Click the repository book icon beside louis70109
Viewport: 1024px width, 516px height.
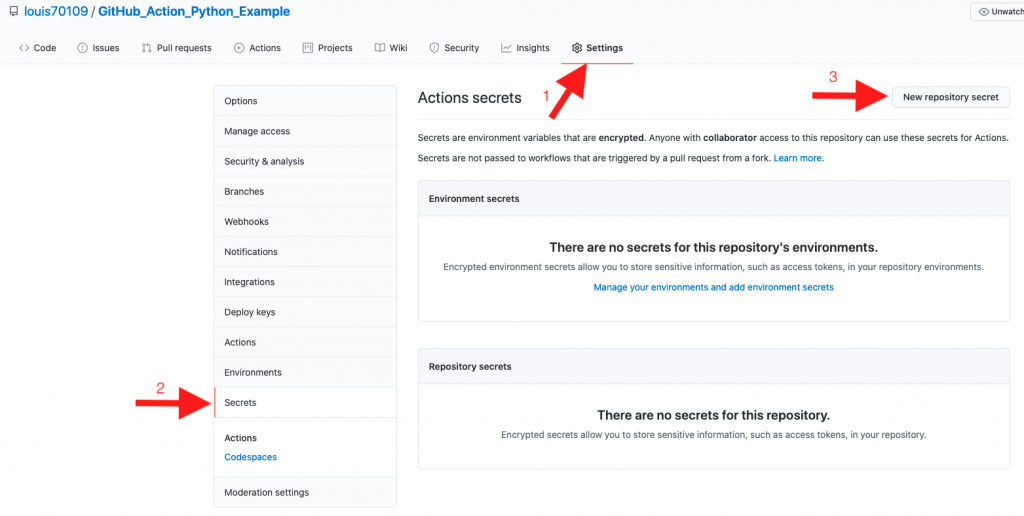click(x=14, y=12)
